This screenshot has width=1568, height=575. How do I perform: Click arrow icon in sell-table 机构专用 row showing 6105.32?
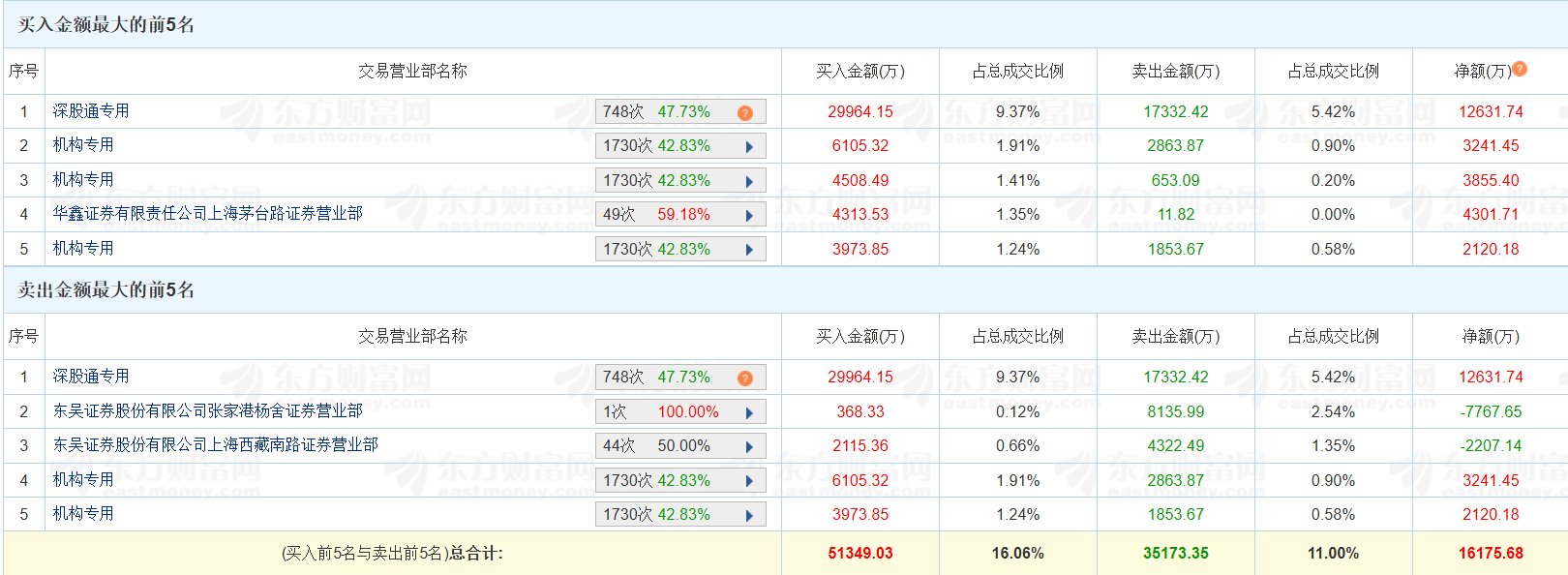749,482
